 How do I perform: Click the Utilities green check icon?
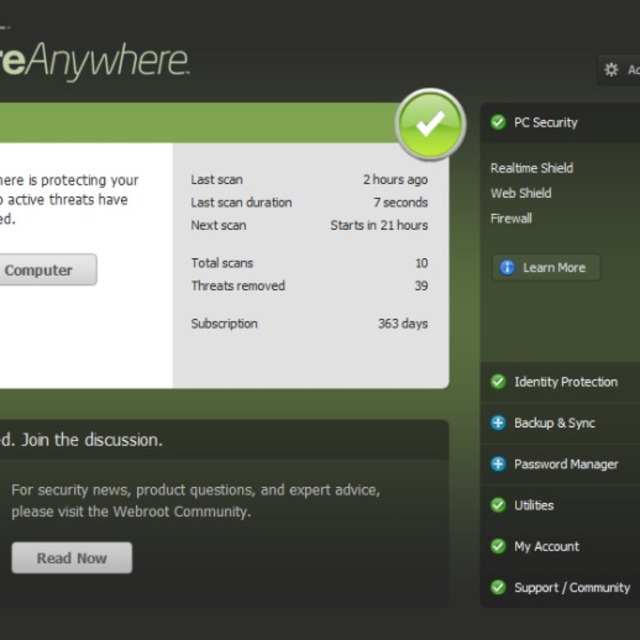pos(498,505)
